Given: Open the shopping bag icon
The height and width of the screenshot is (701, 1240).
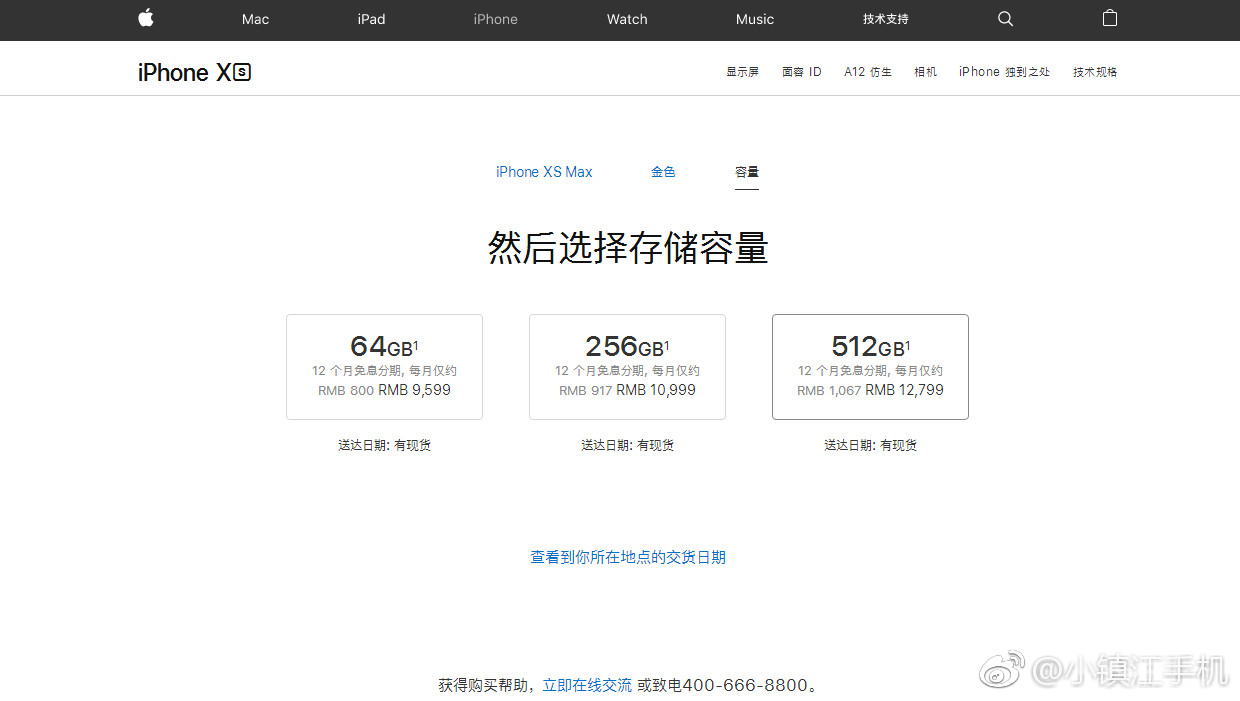Looking at the screenshot, I should (1110, 18).
